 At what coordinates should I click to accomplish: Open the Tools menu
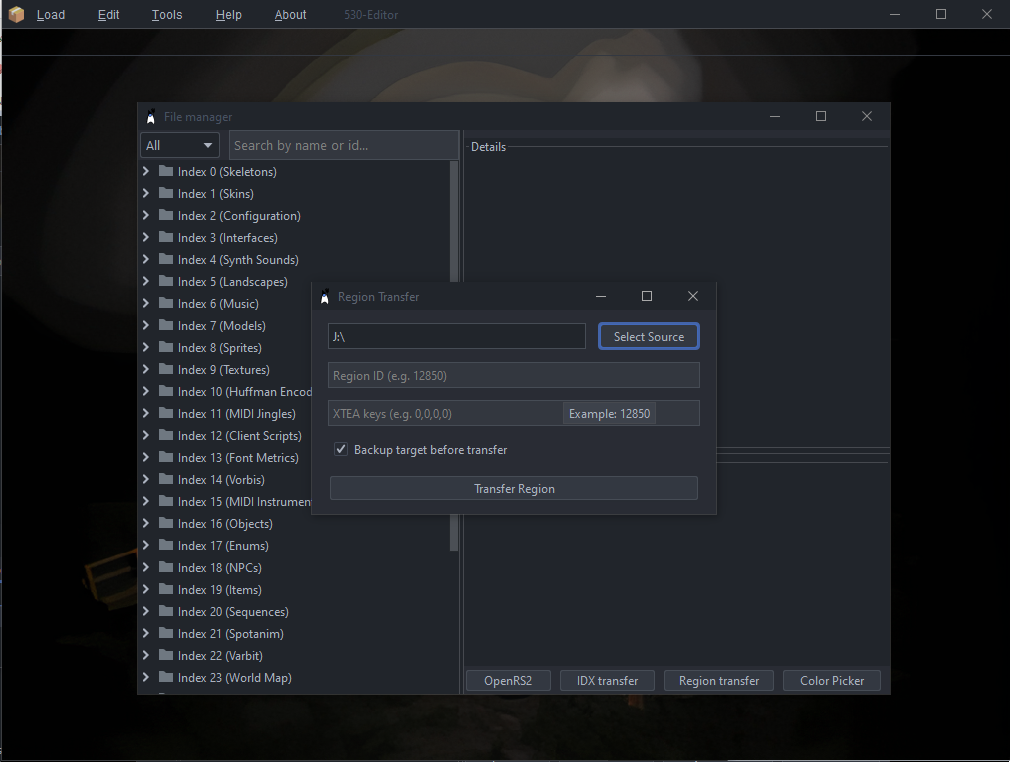click(x=167, y=15)
